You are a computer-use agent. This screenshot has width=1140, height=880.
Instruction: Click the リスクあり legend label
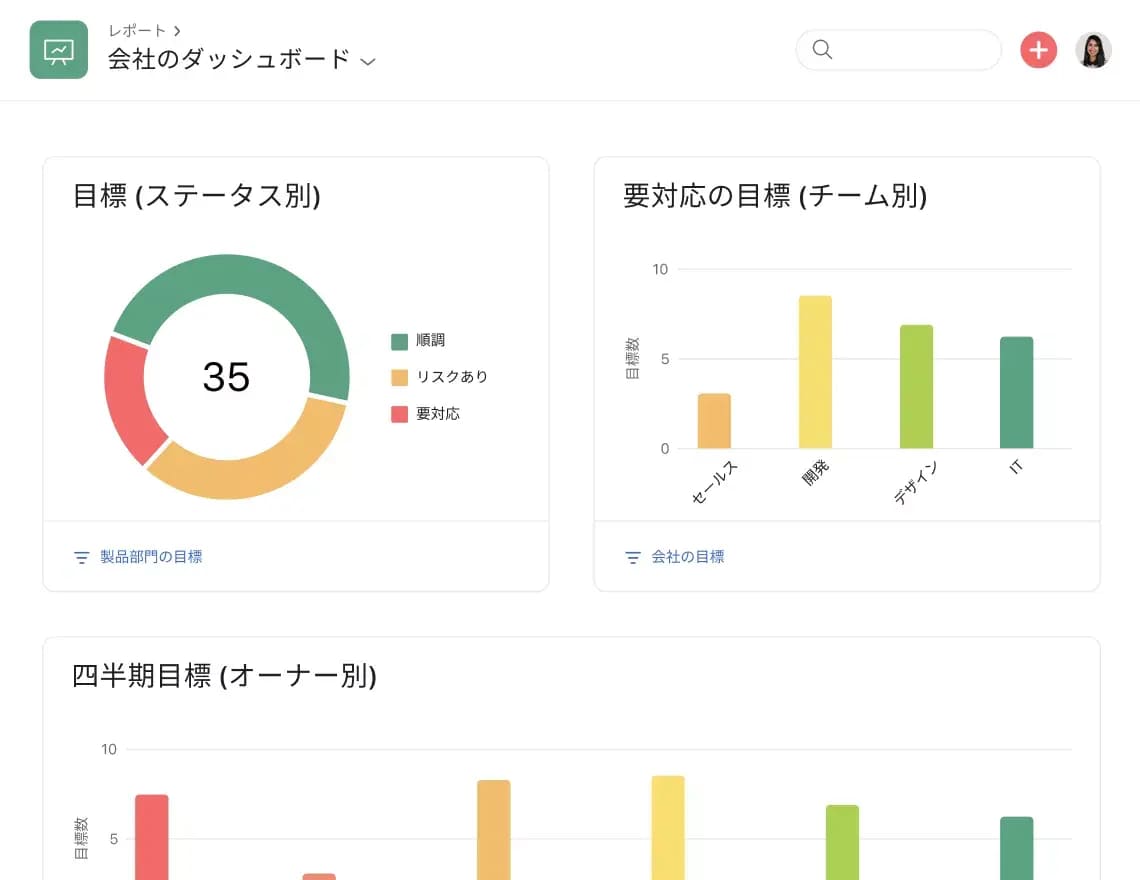tap(451, 377)
